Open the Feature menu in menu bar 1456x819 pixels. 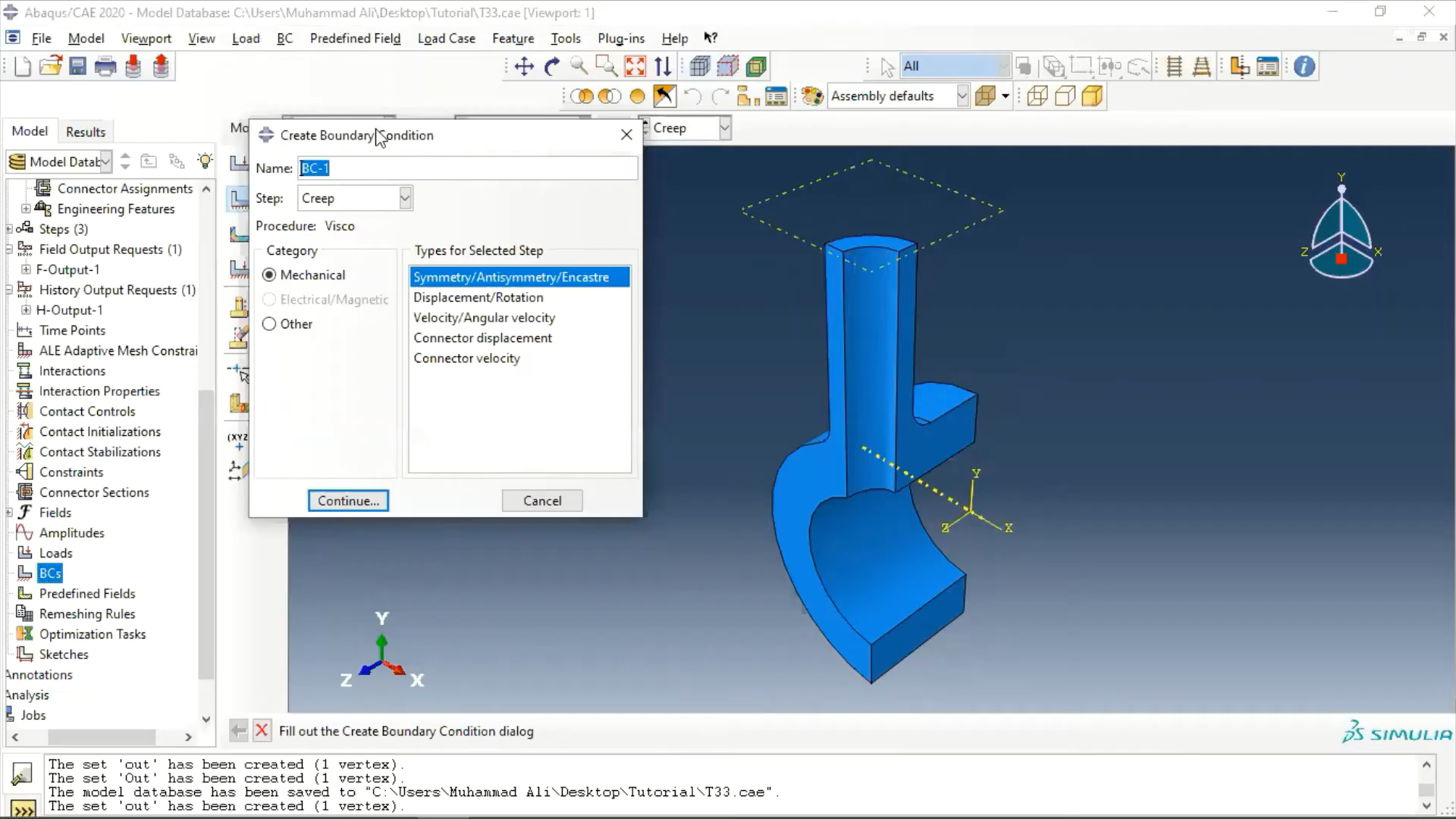click(x=513, y=38)
